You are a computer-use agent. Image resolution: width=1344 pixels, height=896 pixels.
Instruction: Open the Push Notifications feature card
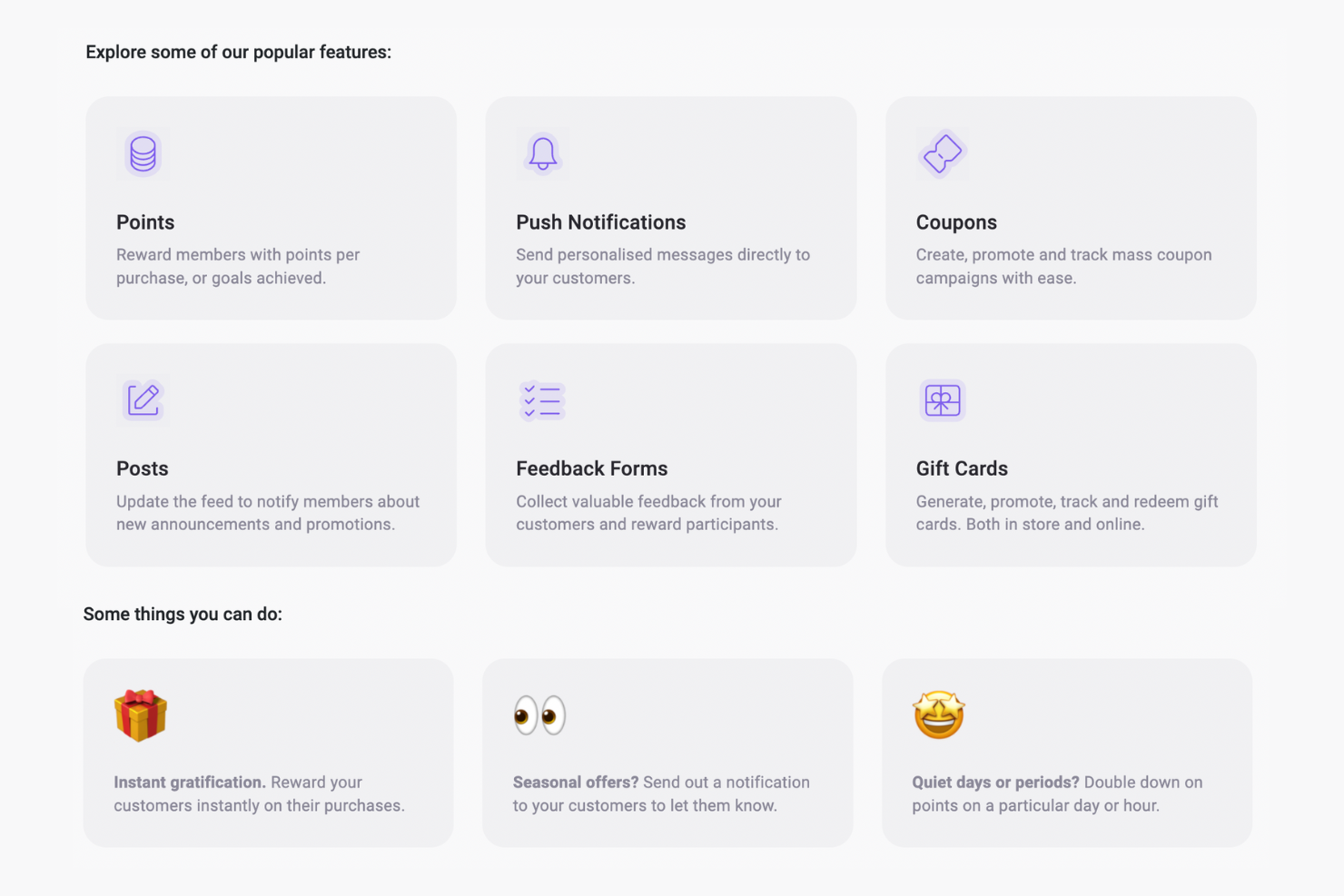tap(670, 207)
